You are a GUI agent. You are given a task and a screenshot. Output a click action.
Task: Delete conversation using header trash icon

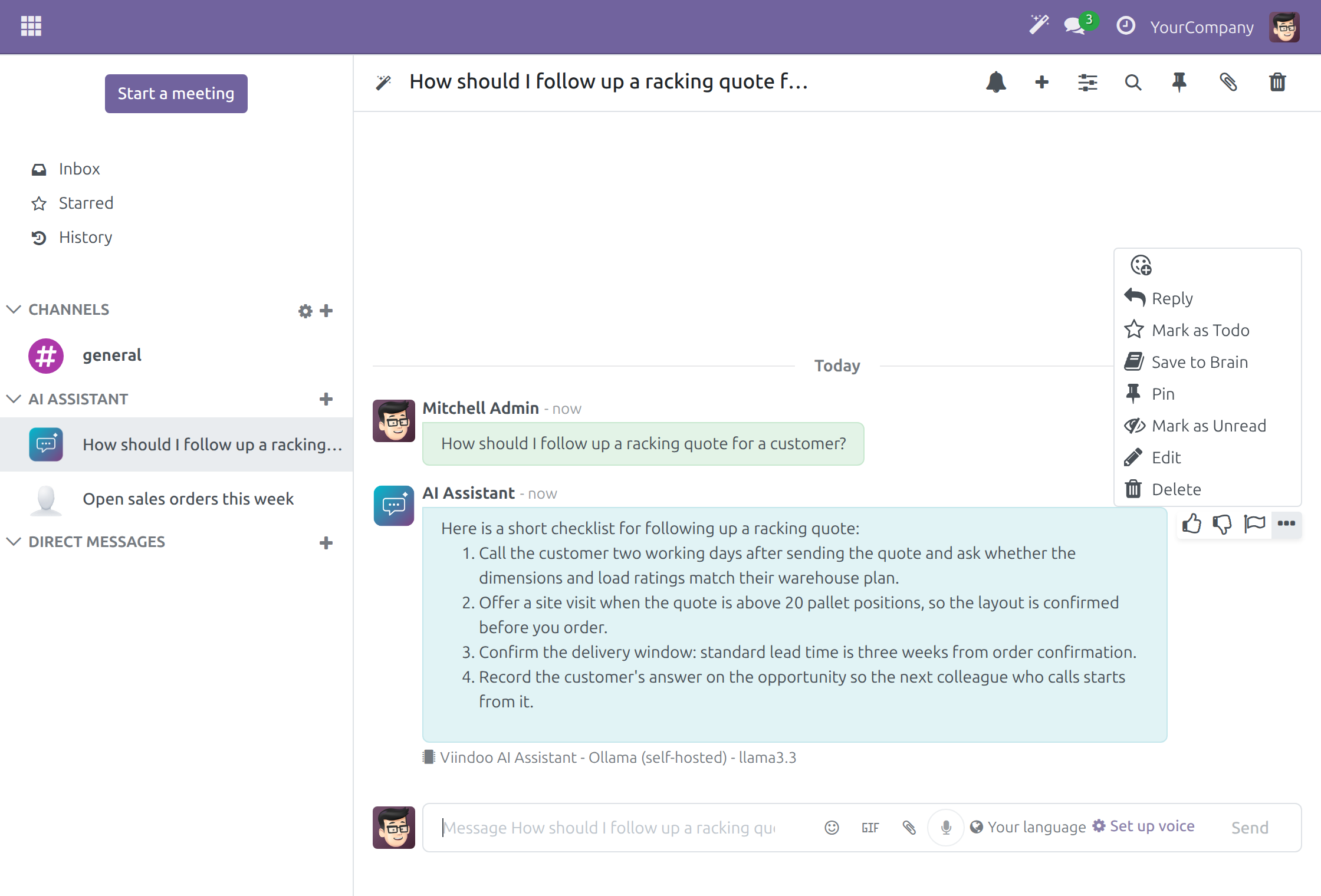[x=1277, y=82]
